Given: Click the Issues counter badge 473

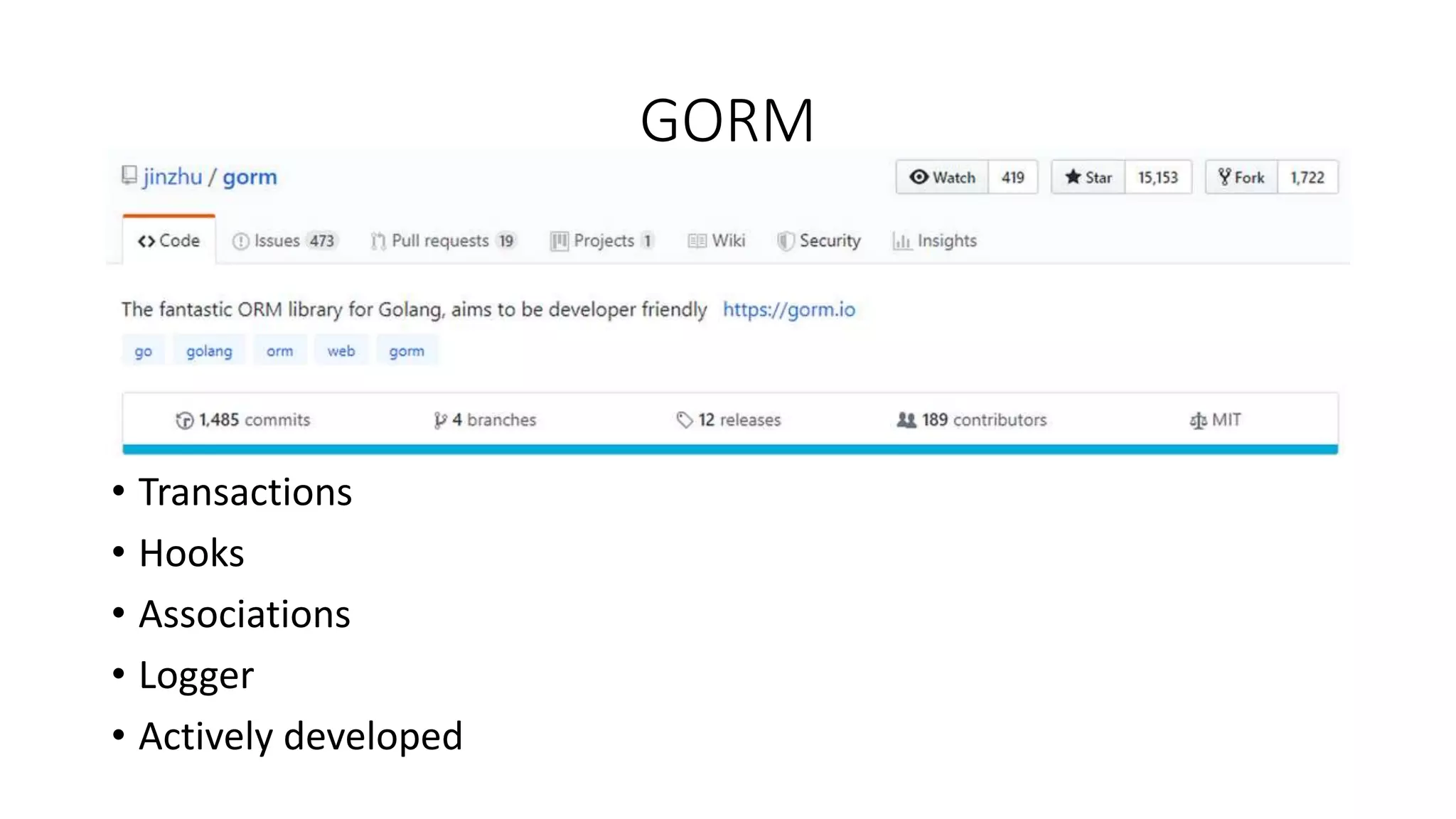Looking at the screenshot, I should click(x=321, y=241).
